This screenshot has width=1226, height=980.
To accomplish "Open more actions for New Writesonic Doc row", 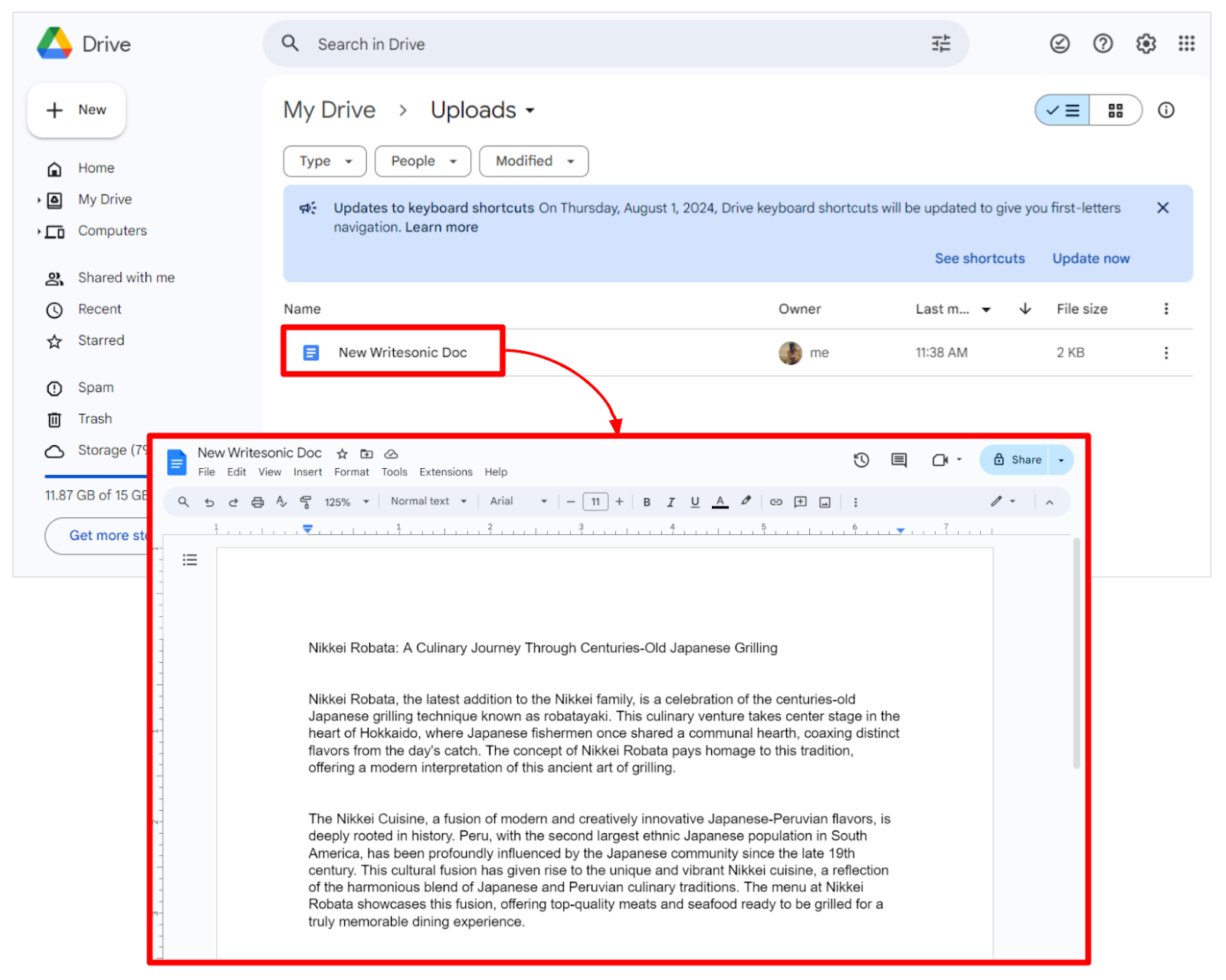I will tap(1166, 352).
